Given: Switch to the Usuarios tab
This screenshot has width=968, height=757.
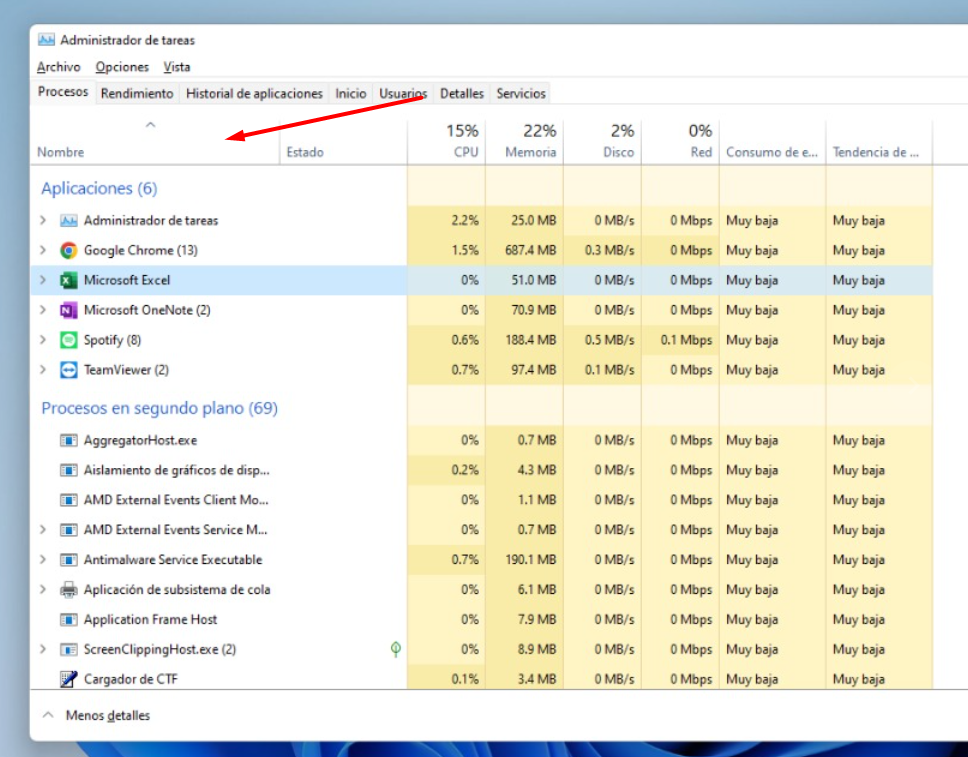Looking at the screenshot, I should coord(403,93).
